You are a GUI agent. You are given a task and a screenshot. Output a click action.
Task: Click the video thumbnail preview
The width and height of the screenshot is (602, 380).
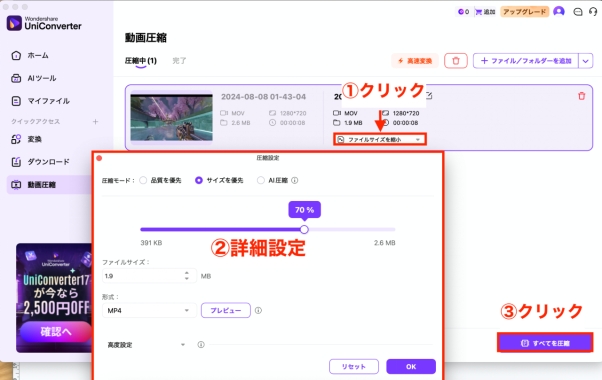click(172, 117)
